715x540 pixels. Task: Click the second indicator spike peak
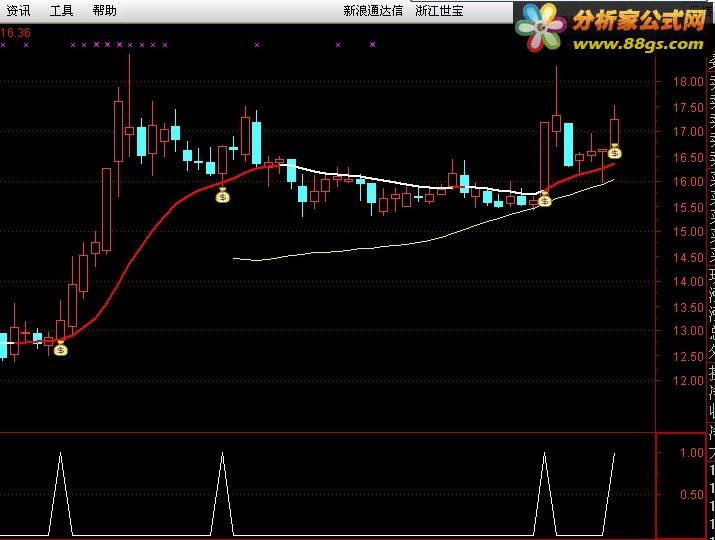[223, 453]
